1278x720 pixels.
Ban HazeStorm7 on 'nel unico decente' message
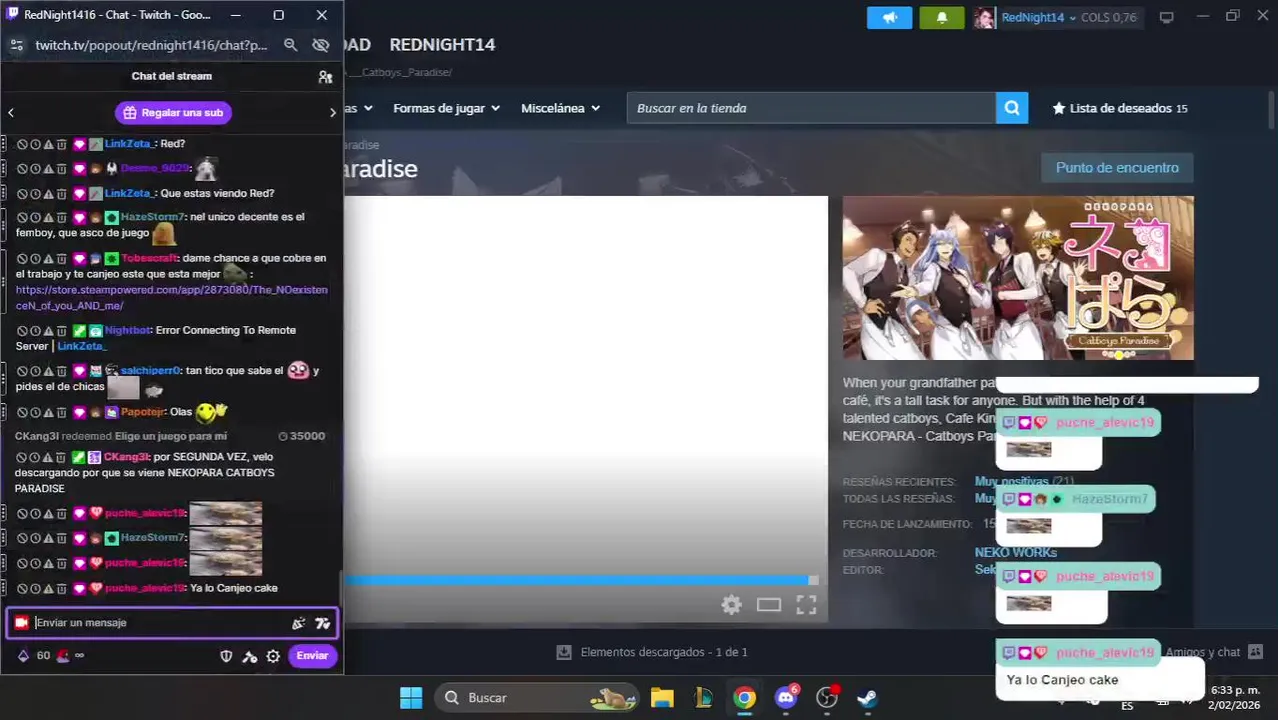tap(22, 217)
